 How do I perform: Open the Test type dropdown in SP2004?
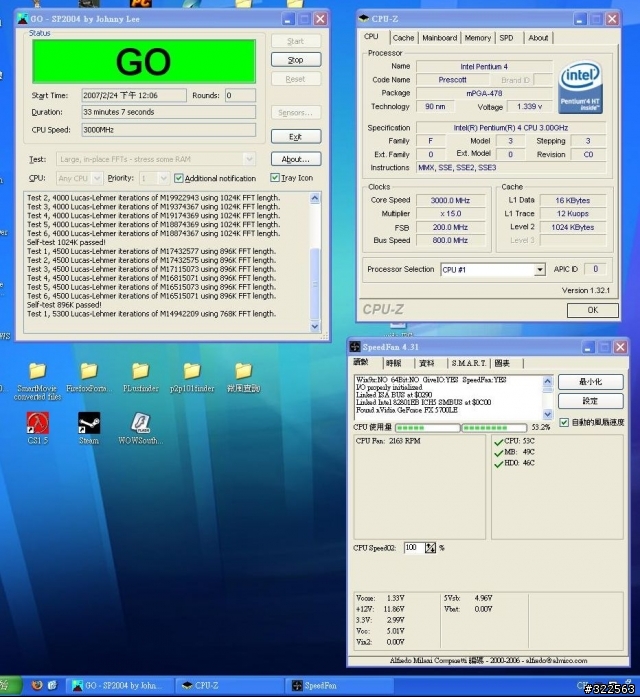pyautogui.click(x=249, y=159)
